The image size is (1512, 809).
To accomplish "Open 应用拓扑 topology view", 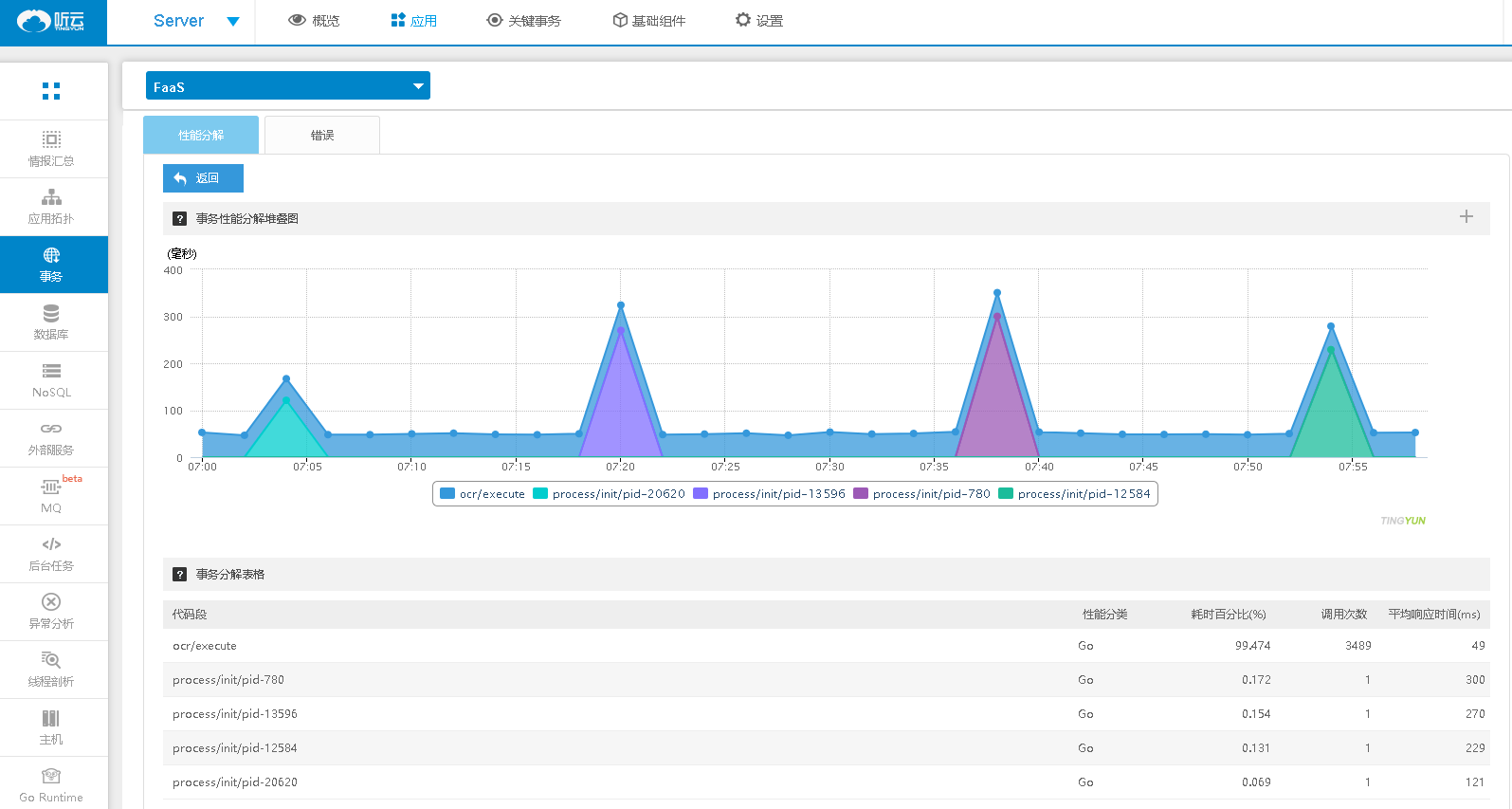I will pyautogui.click(x=51, y=207).
